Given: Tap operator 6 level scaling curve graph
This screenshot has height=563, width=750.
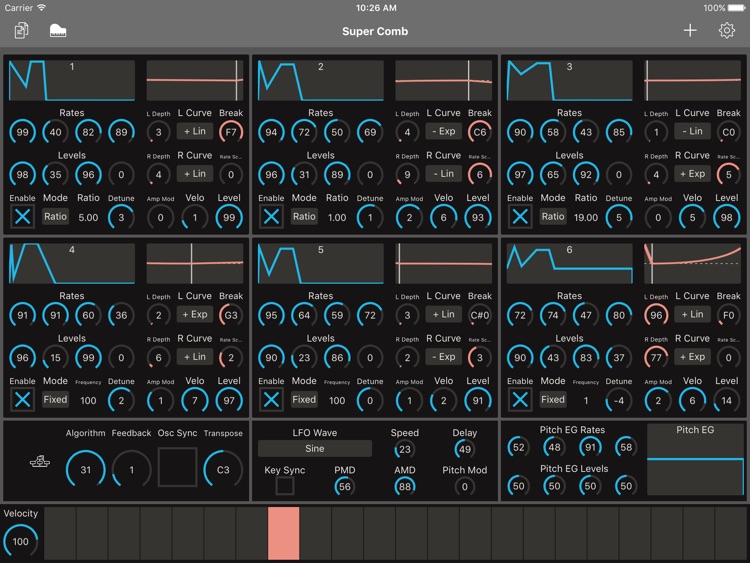Looking at the screenshot, I should [693, 264].
